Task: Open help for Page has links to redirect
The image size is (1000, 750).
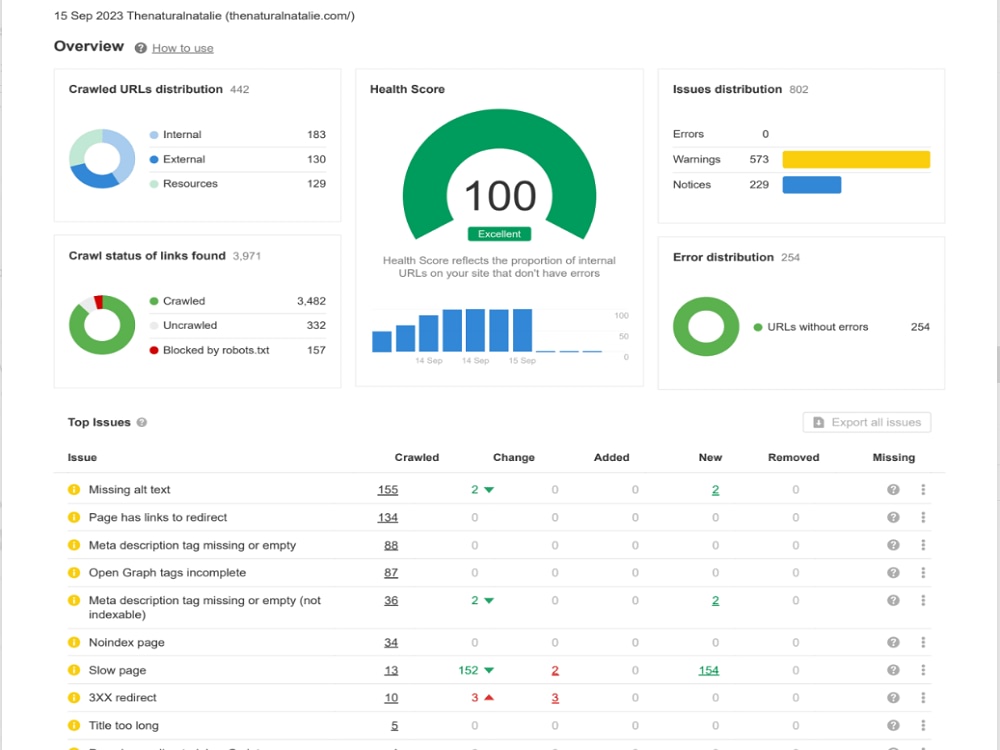Action: (893, 517)
